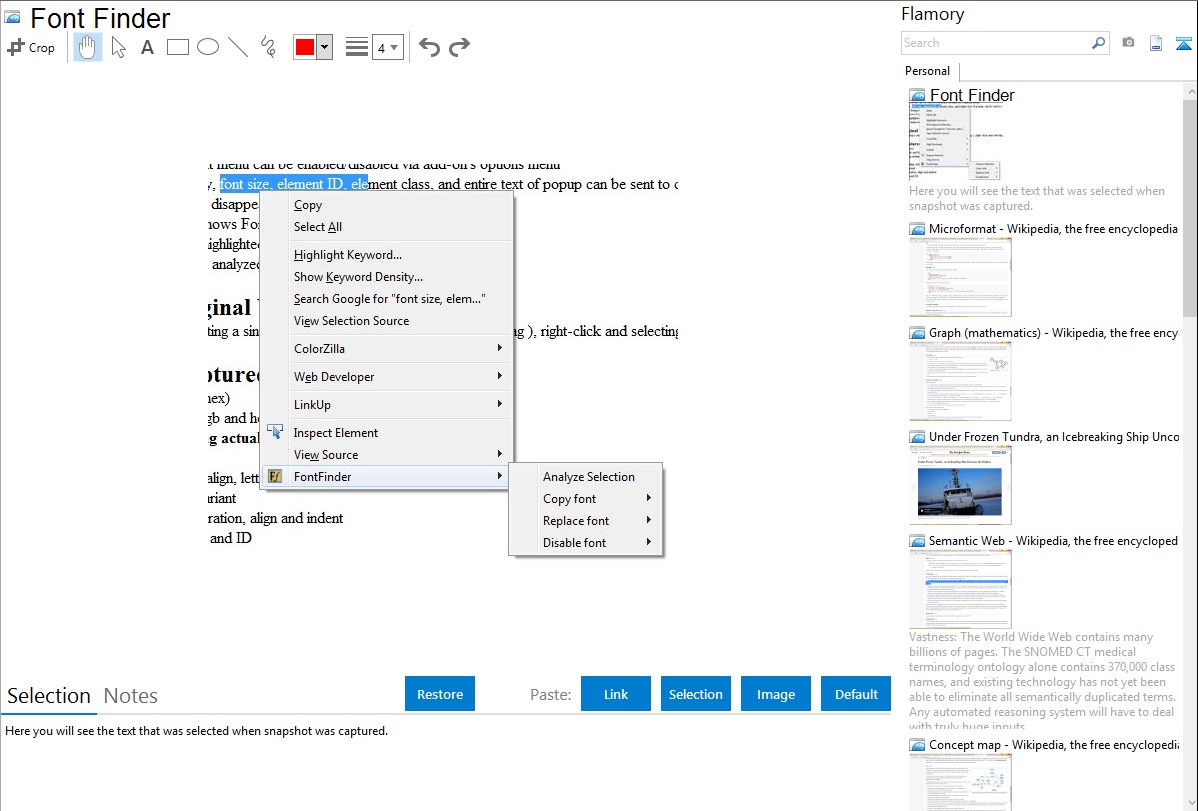
Task: Click the Image paste button
Action: point(776,694)
